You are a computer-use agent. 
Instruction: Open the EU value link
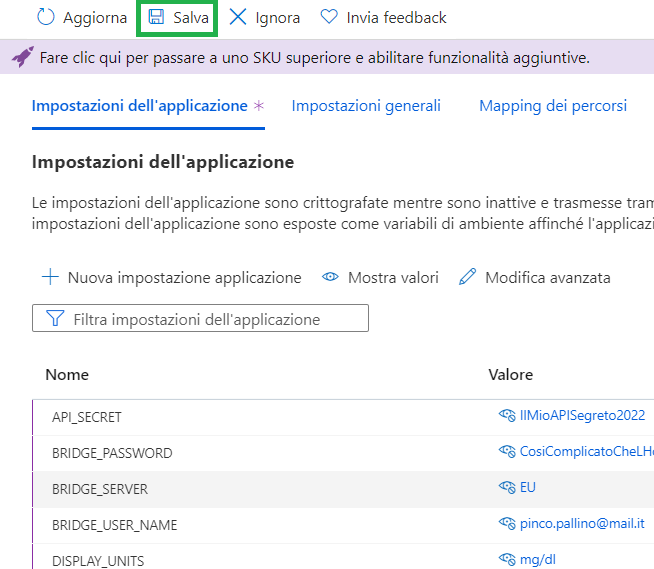pos(528,487)
